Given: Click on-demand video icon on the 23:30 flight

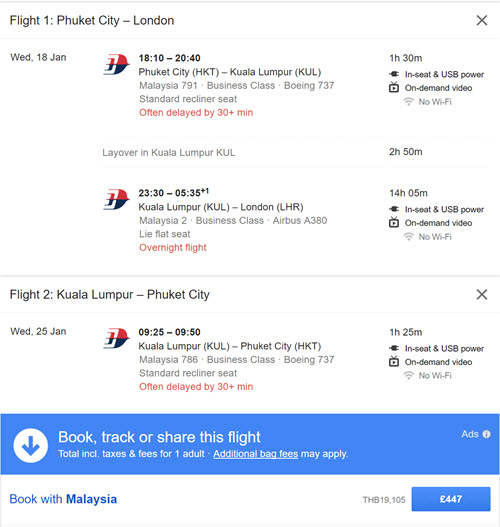Looking at the screenshot, I should point(394,222).
